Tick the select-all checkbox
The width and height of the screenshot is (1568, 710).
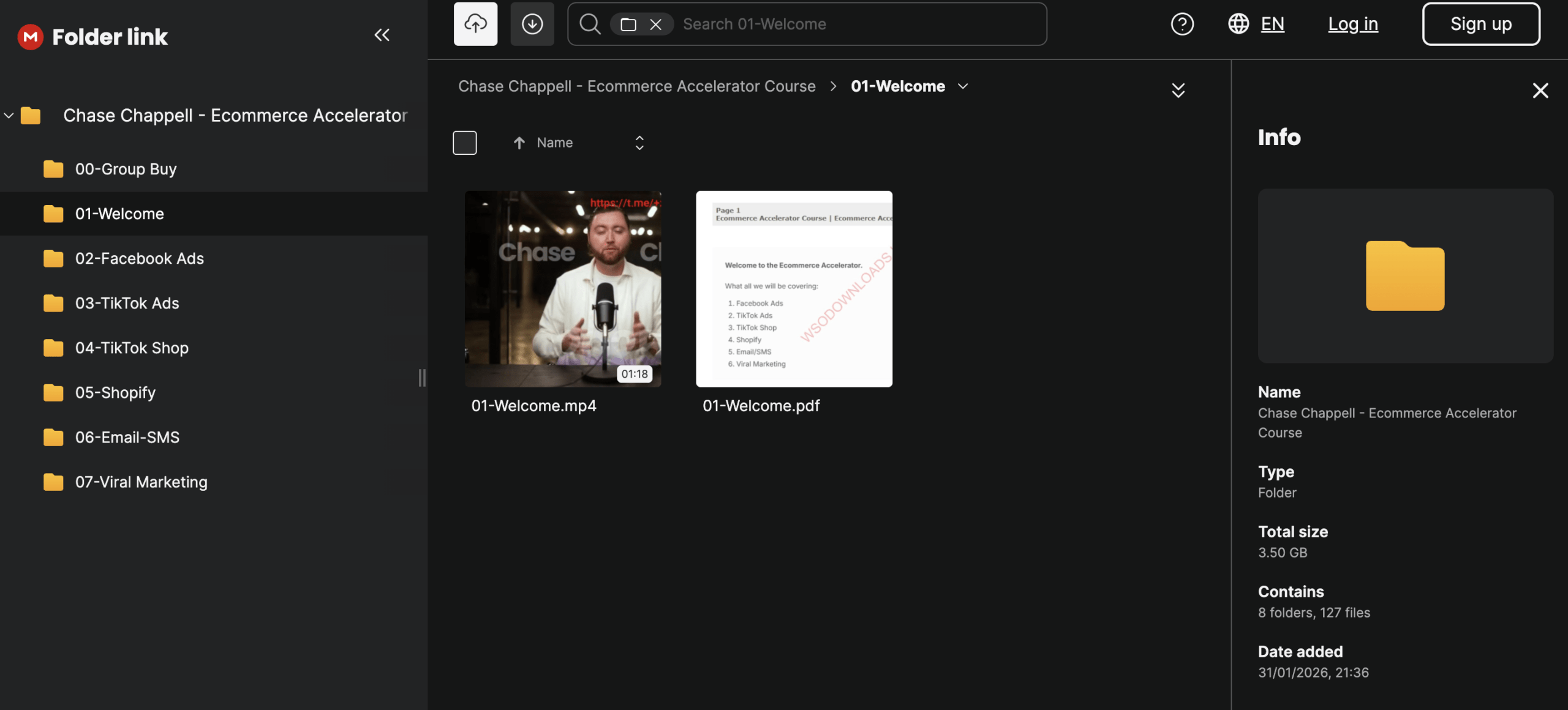[464, 143]
